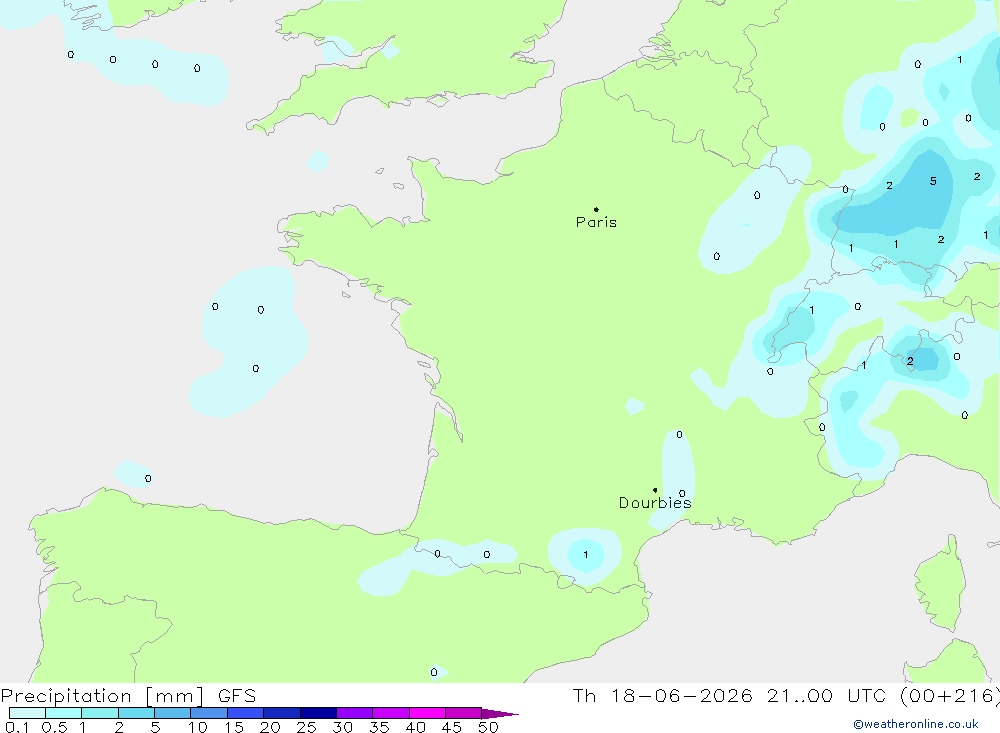Pick the 45–50 mm legend swatch
Viewport: 1000px width, 733px height.
coord(463,713)
